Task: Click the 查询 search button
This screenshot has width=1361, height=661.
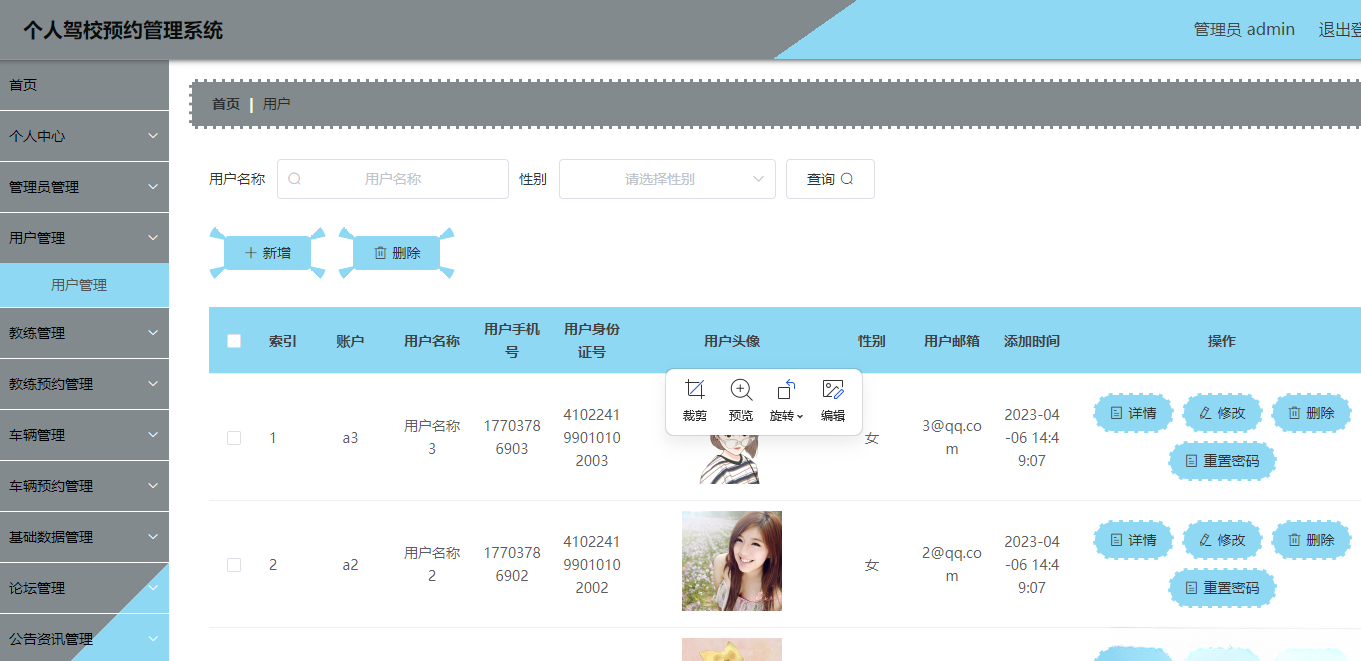Action: click(830, 178)
